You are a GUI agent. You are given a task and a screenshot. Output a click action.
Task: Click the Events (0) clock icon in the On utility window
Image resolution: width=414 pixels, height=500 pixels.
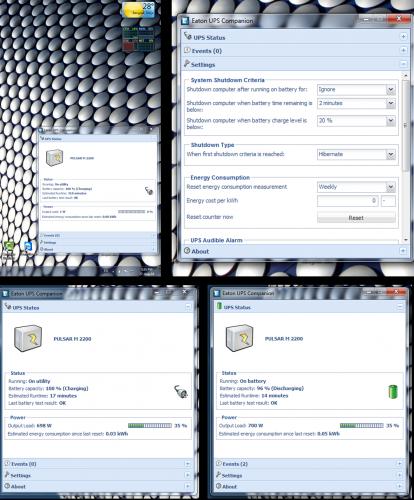pos(7,463)
